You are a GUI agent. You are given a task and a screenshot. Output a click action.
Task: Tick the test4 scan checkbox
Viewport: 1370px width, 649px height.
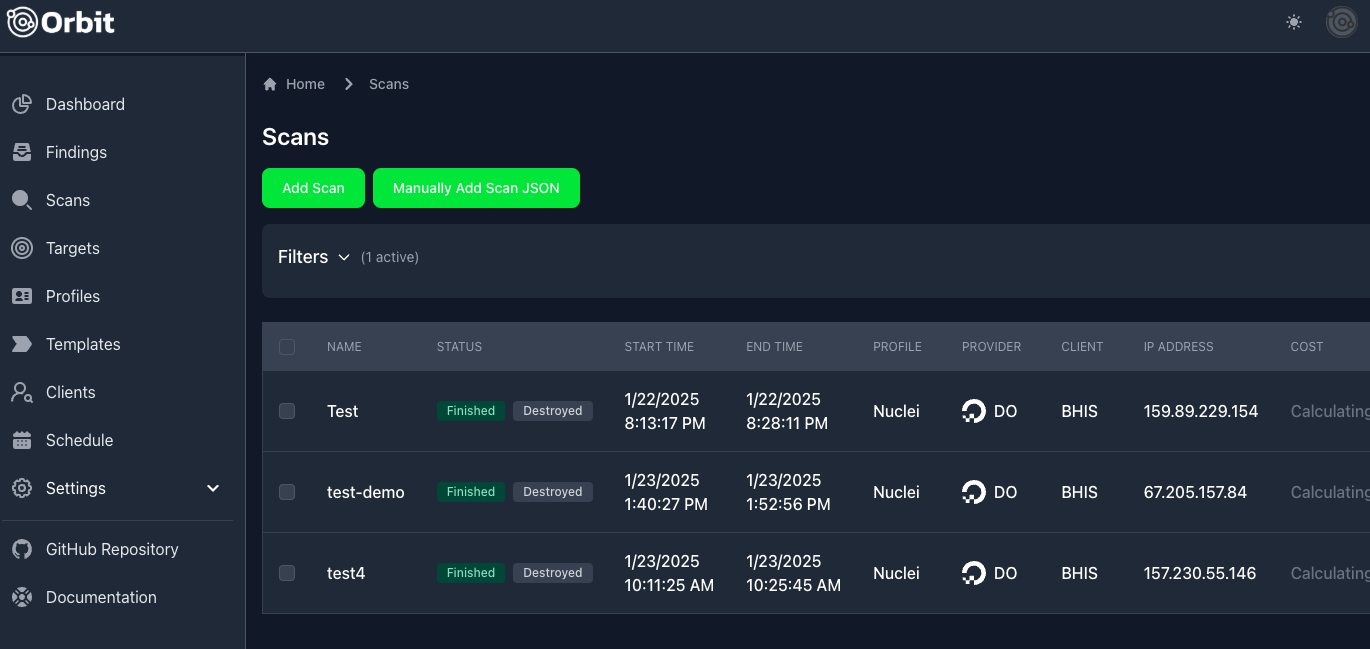point(287,573)
